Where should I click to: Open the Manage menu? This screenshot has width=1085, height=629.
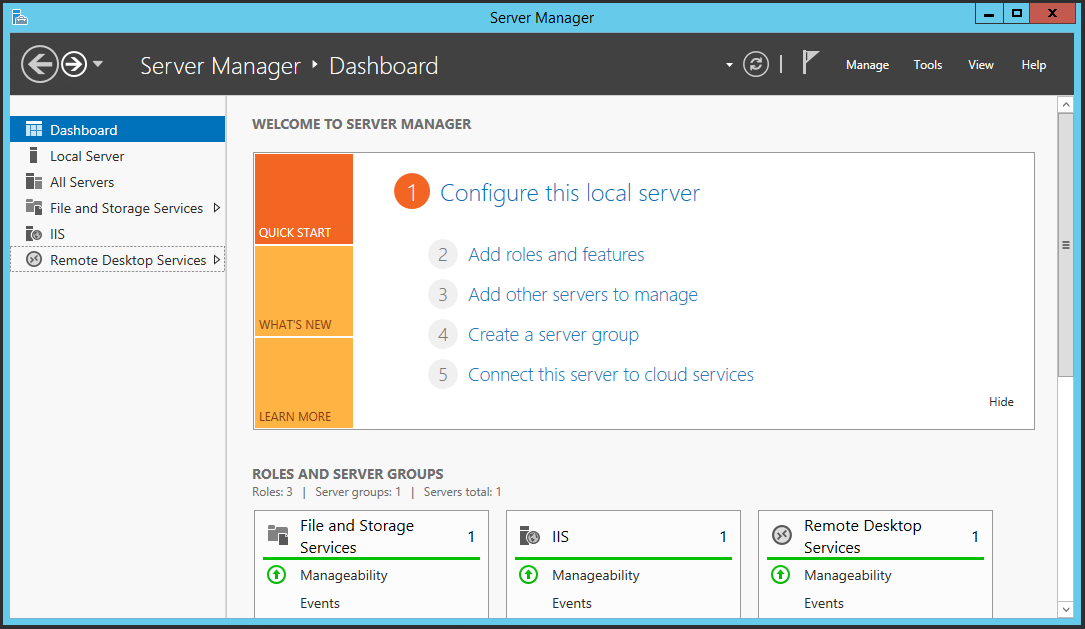click(867, 65)
